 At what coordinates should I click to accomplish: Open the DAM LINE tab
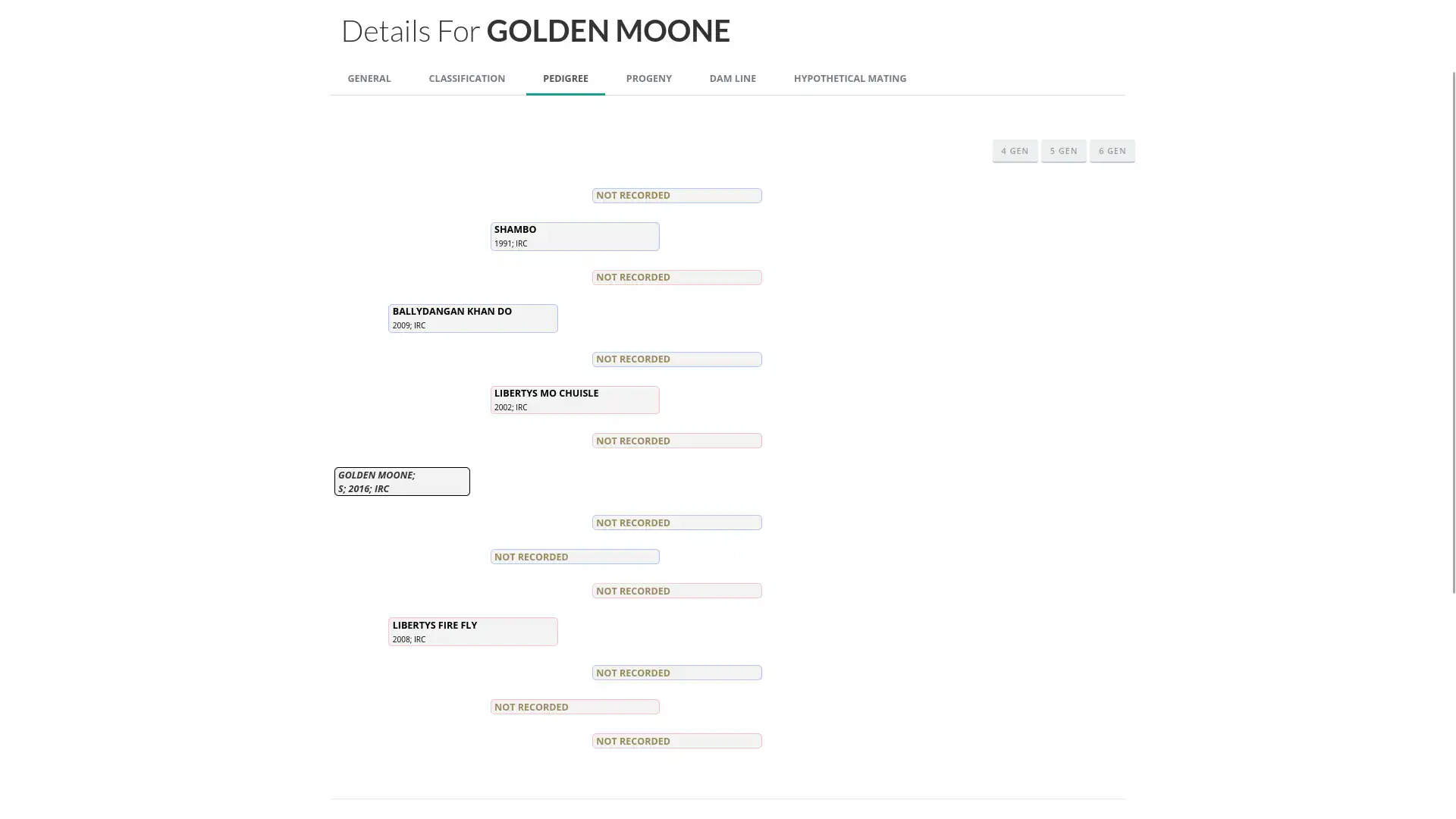coord(733,78)
